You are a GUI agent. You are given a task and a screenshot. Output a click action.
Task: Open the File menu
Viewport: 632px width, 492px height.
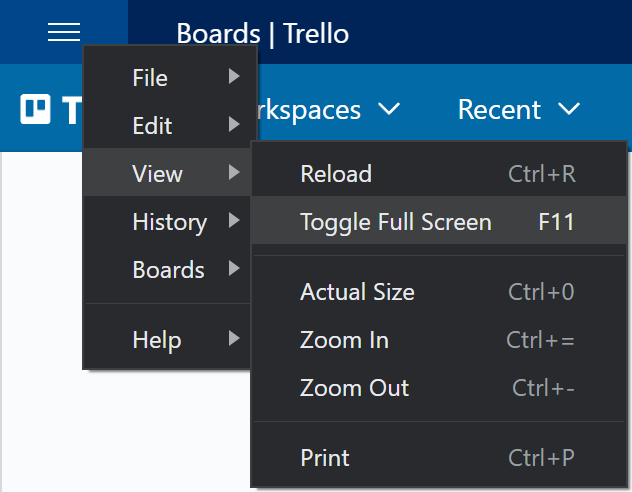click(150, 78)
